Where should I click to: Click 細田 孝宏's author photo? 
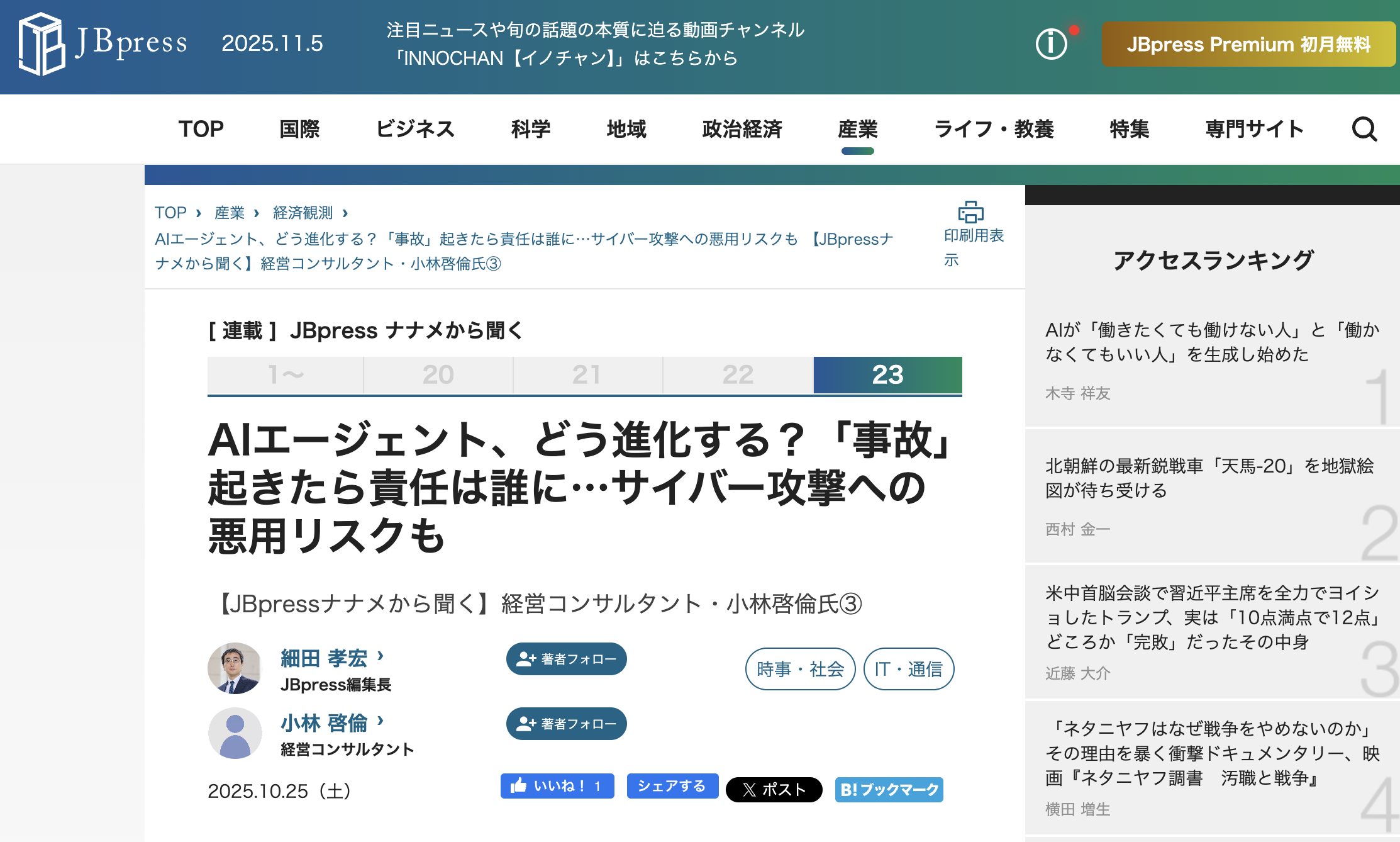[x=235, y=668]
